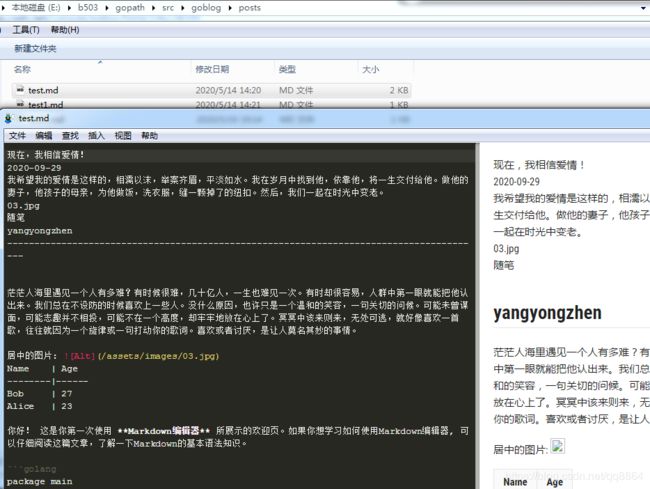
Task: Expand the arrow after gopath breadcrumb
Action: tap(153, 7)
